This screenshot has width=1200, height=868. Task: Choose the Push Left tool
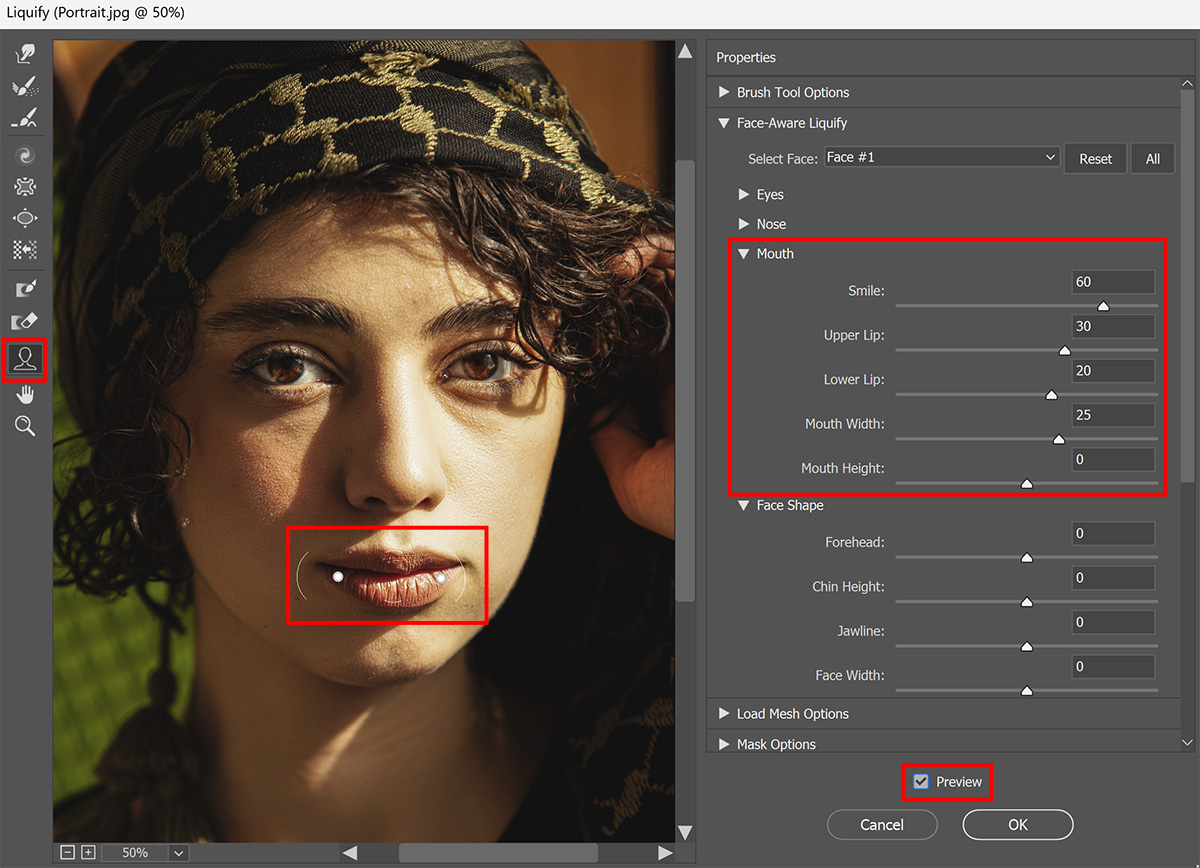pos(25,250)
